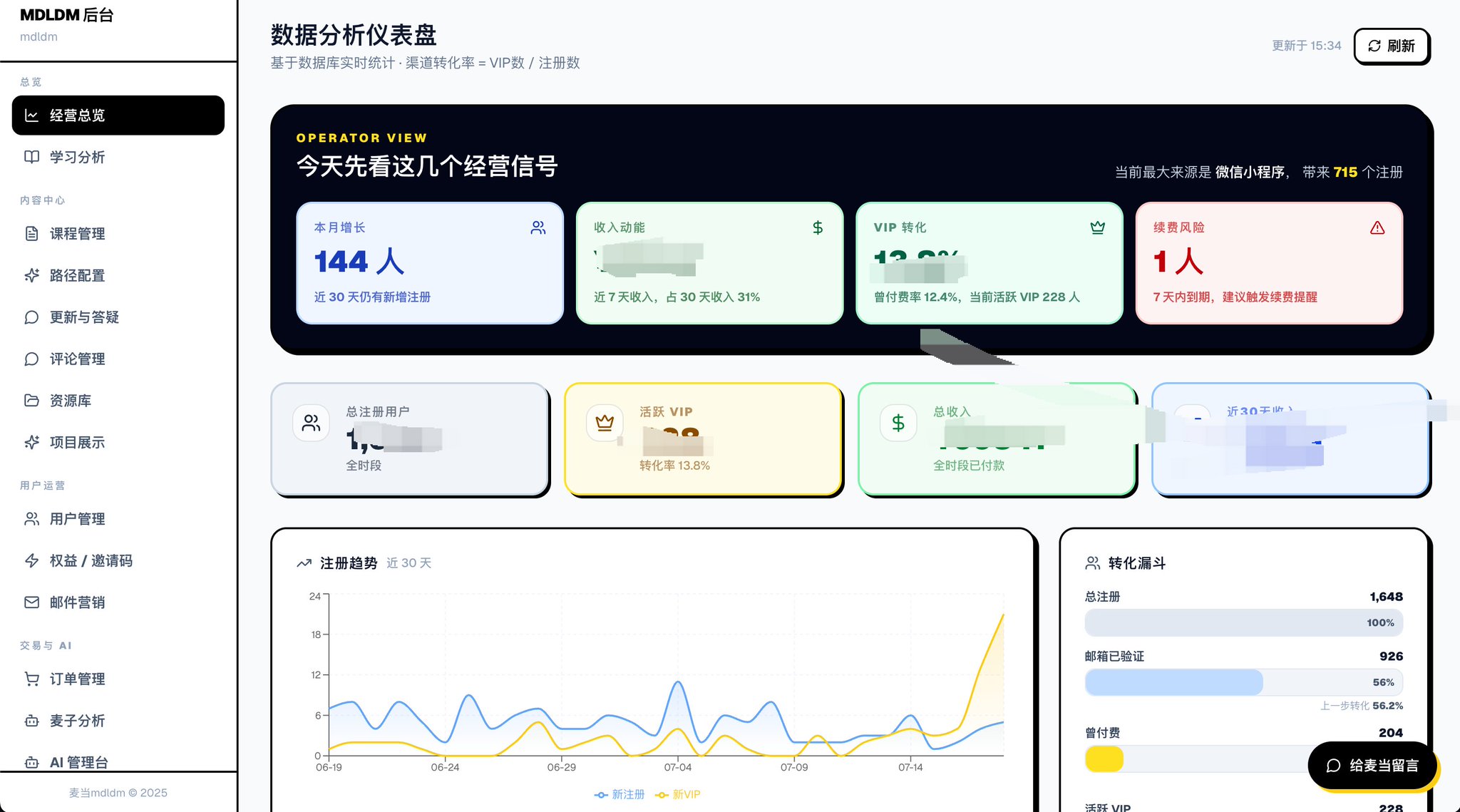Toggle the 新VIP series in chart legend
The width and height of the screenshot is (1460, 812).
click(x=677, y=794)
